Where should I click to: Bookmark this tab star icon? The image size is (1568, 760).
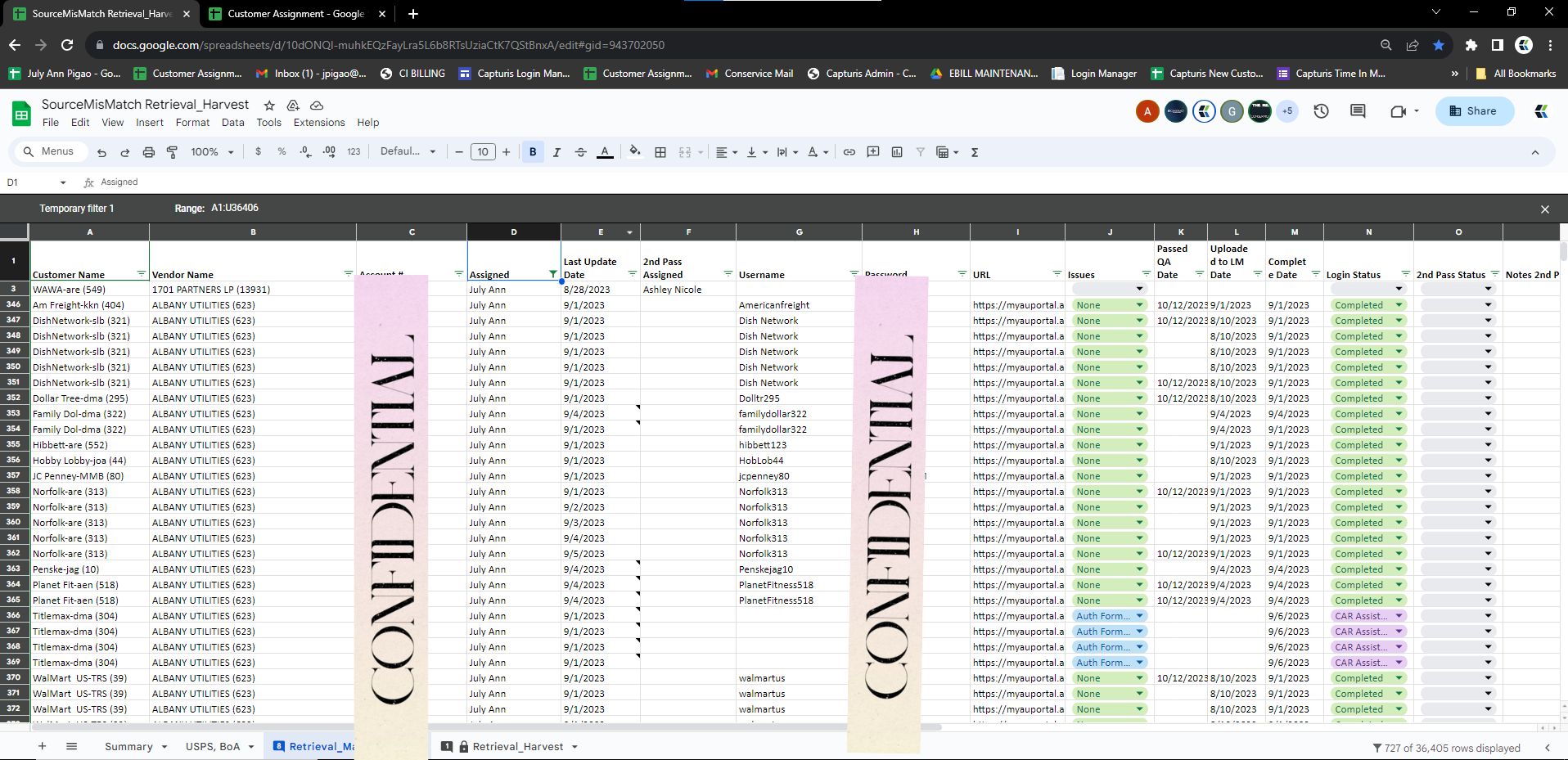pos(1439,45)
